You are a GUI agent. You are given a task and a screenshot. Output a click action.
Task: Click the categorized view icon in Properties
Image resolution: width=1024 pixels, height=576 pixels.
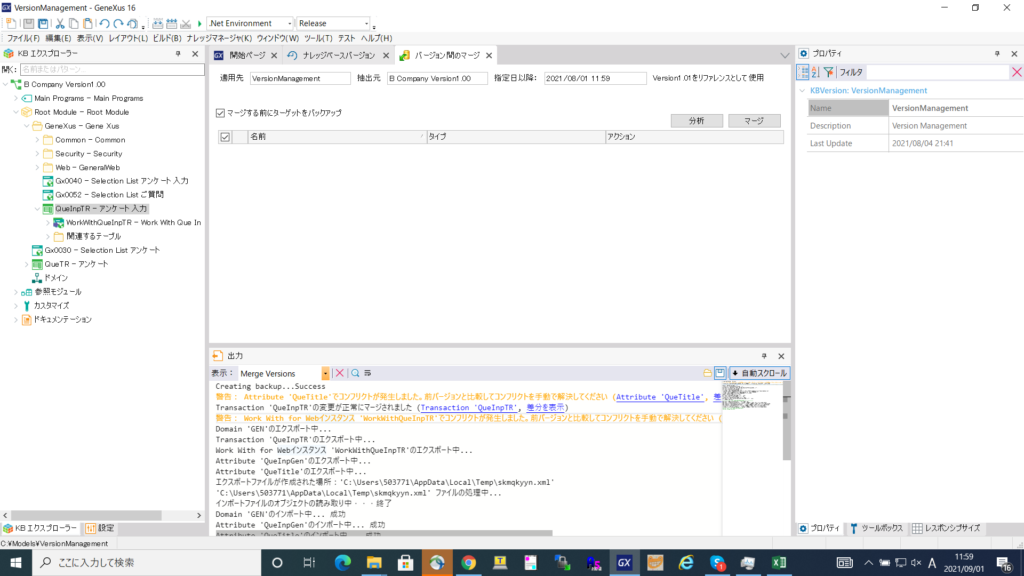pos(803,72)
